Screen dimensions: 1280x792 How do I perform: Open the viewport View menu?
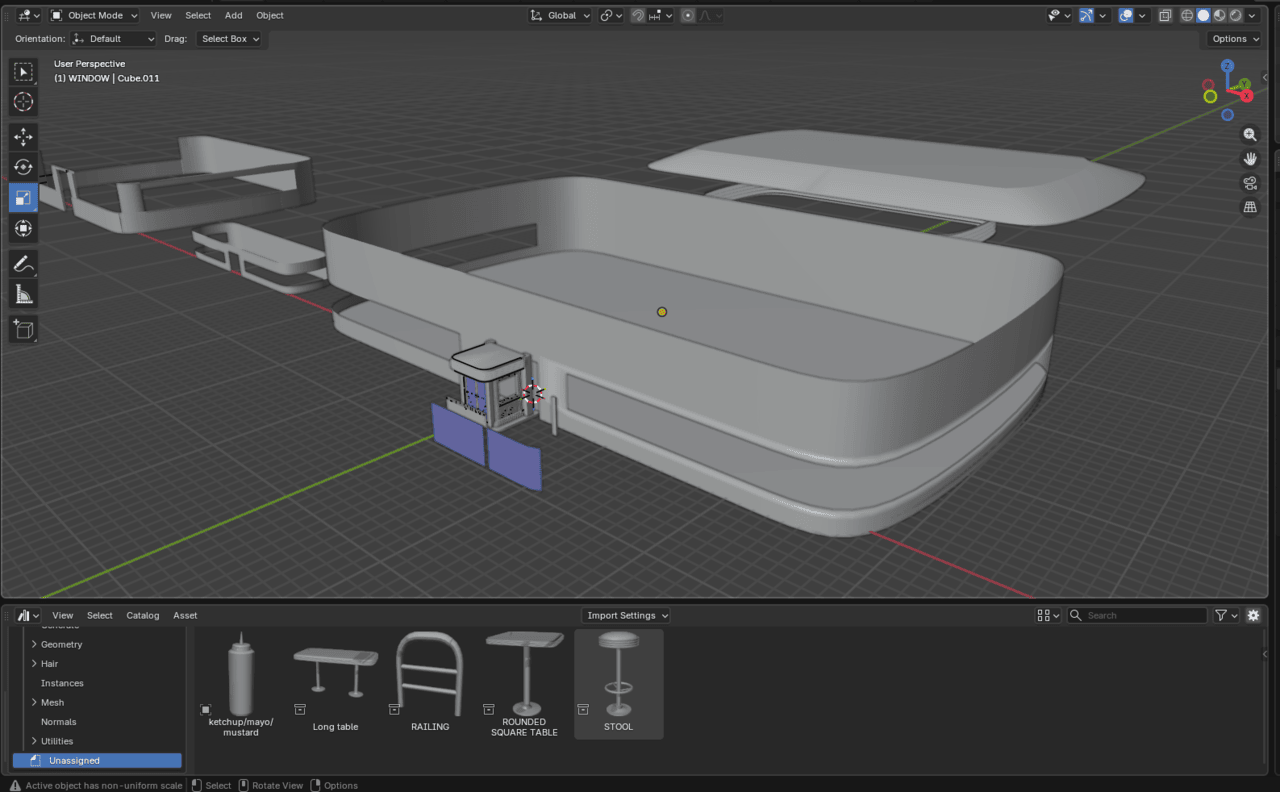[x=161, y=15]
